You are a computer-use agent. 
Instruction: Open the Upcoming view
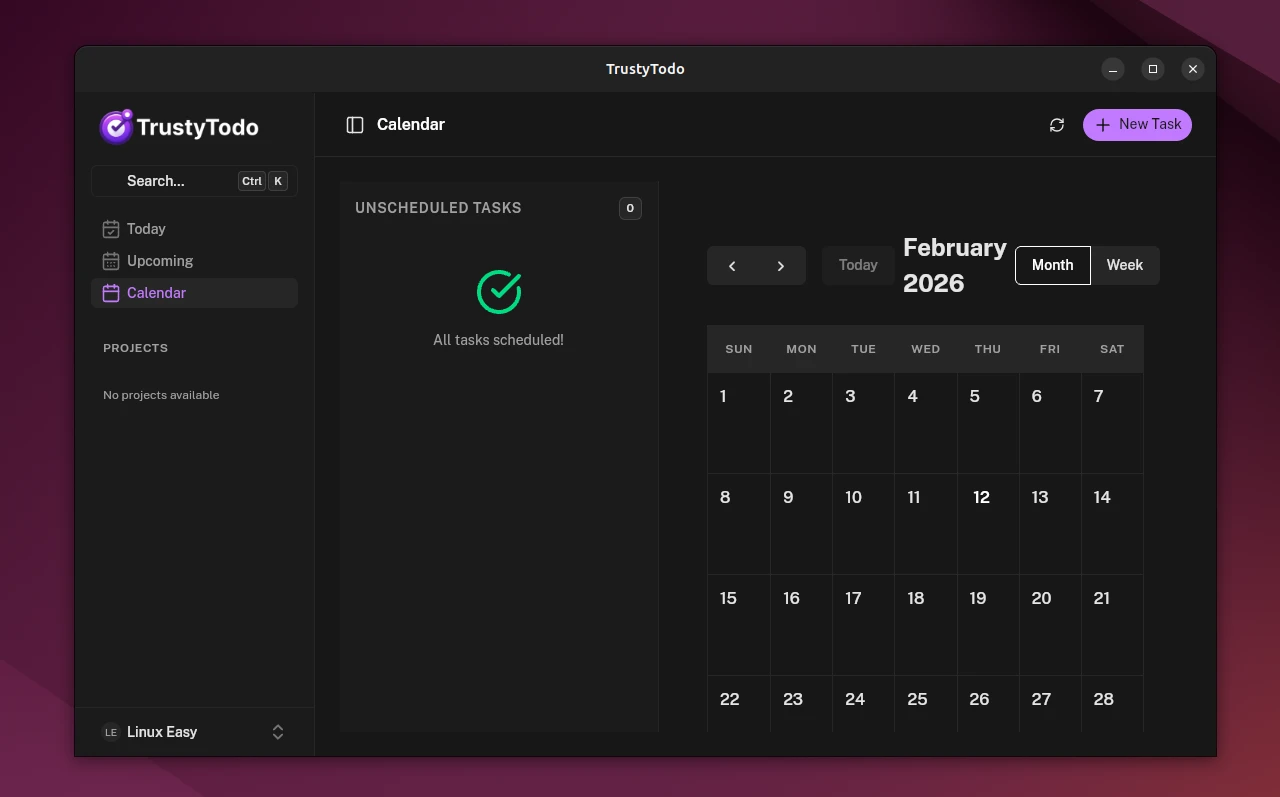click(160, 261)
